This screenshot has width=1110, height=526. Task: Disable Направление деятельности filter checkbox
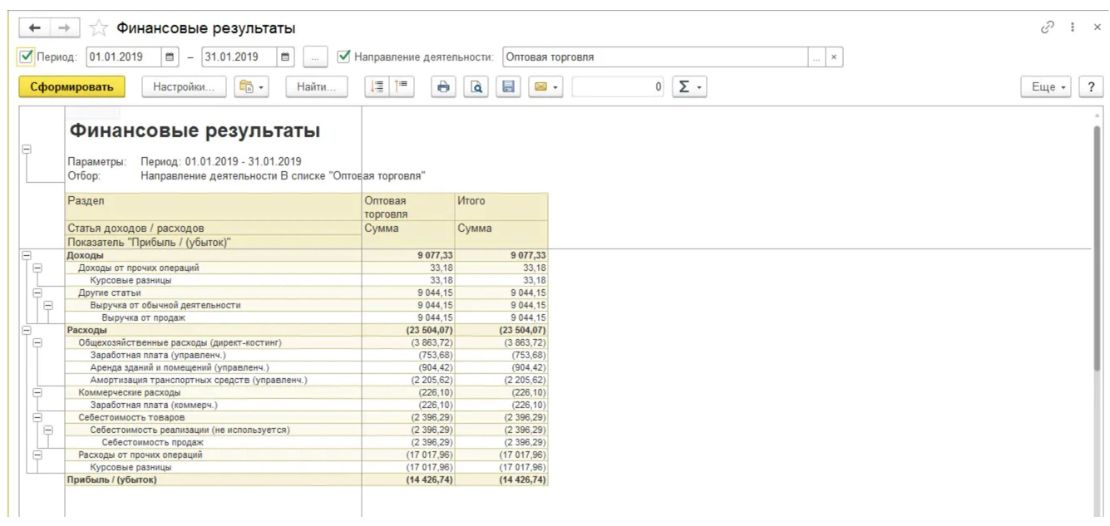click(344, 57)
